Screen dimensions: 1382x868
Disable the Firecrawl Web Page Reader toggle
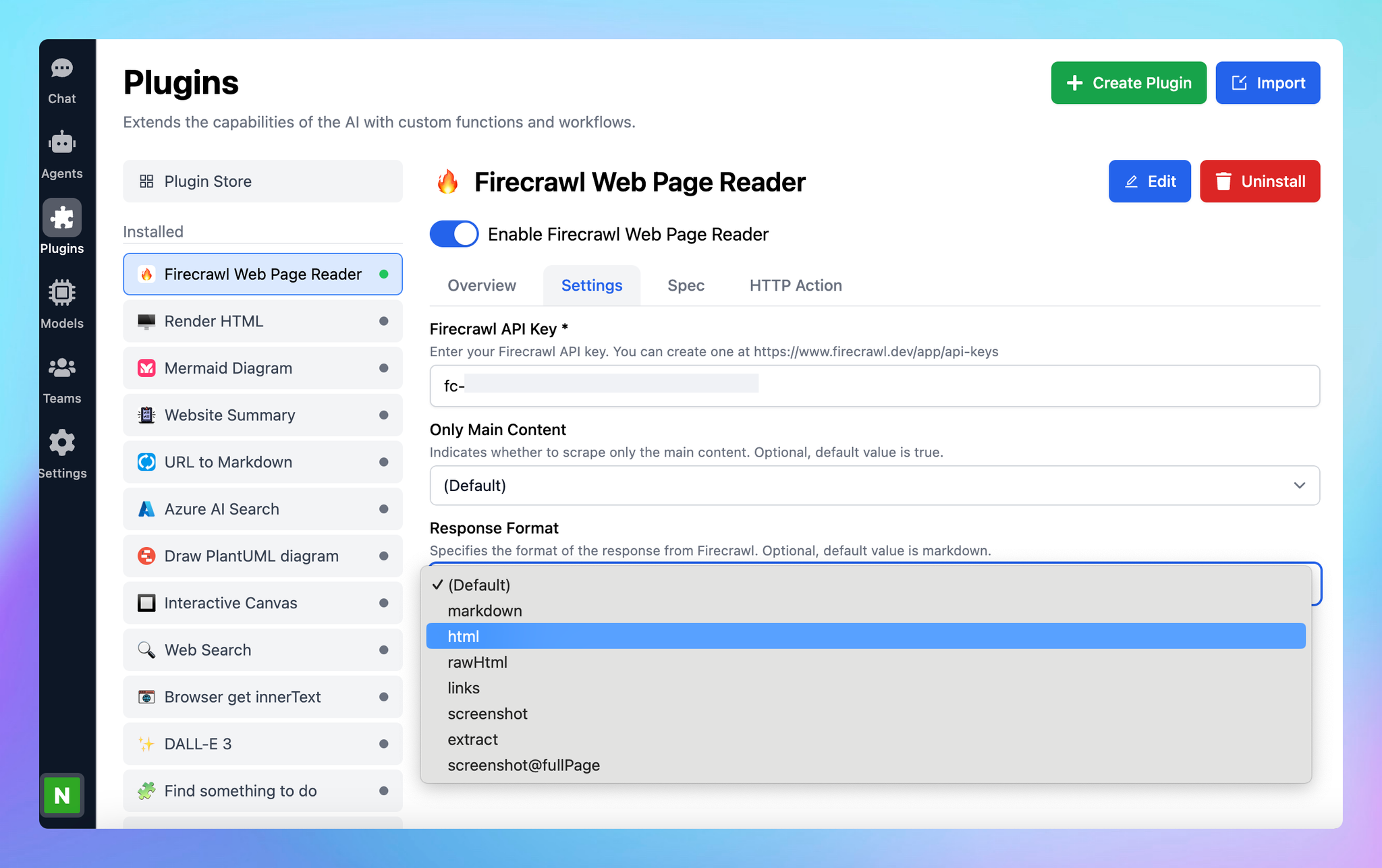tap(454, 234)
